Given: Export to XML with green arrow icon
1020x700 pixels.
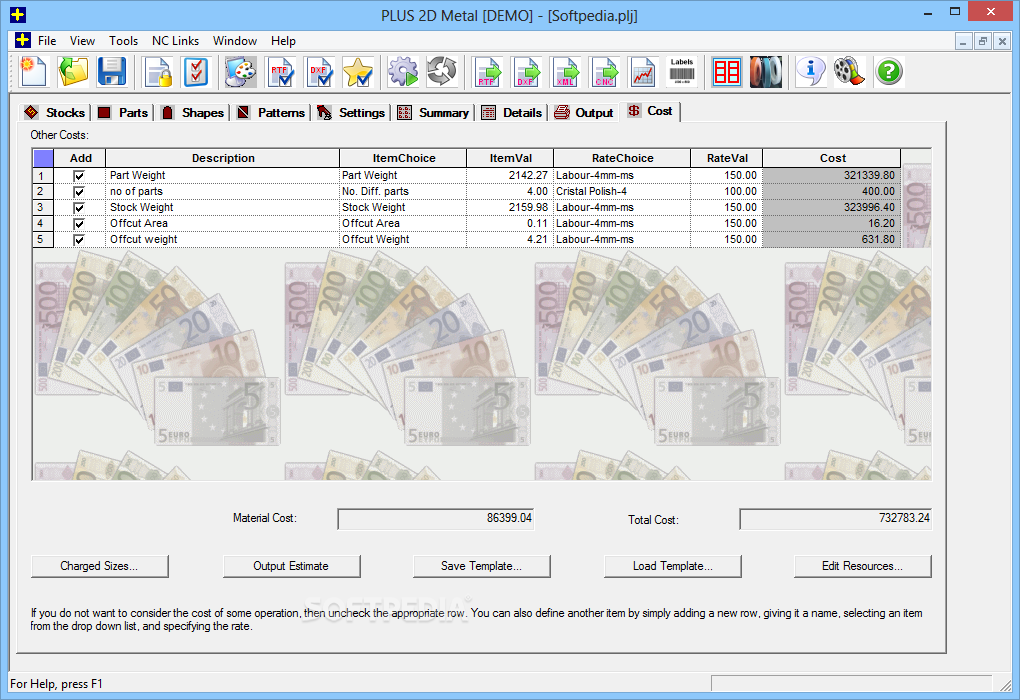Looking at the screenshot, I should (565, 71).
